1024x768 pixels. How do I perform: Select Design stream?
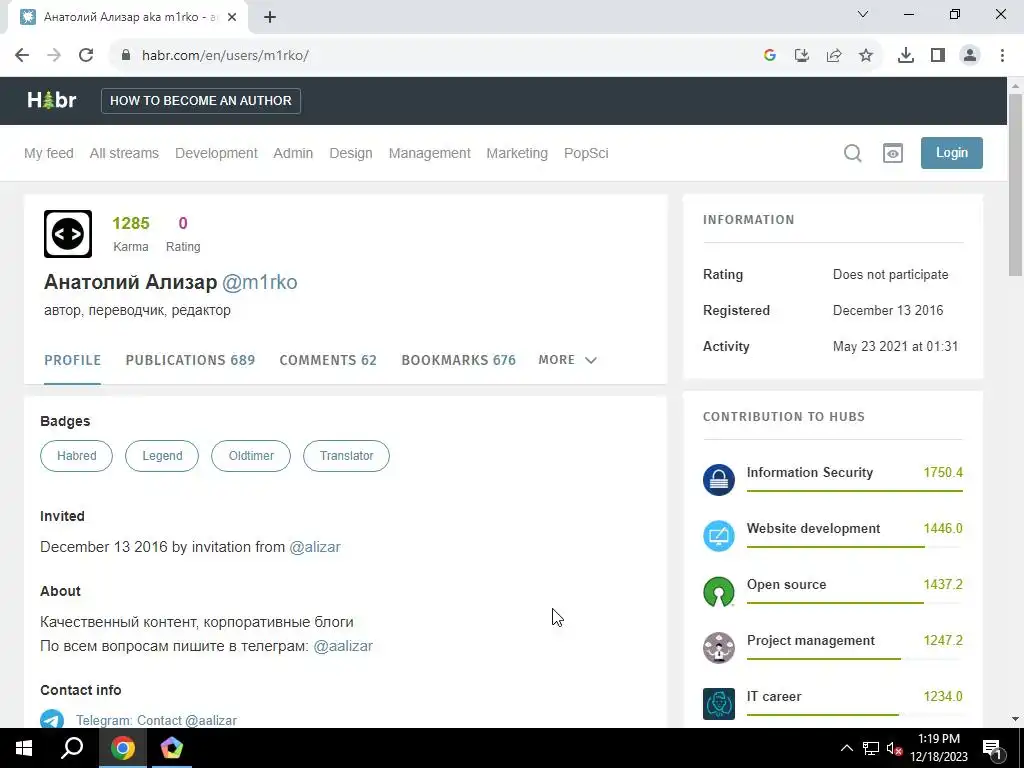point(351,153)
